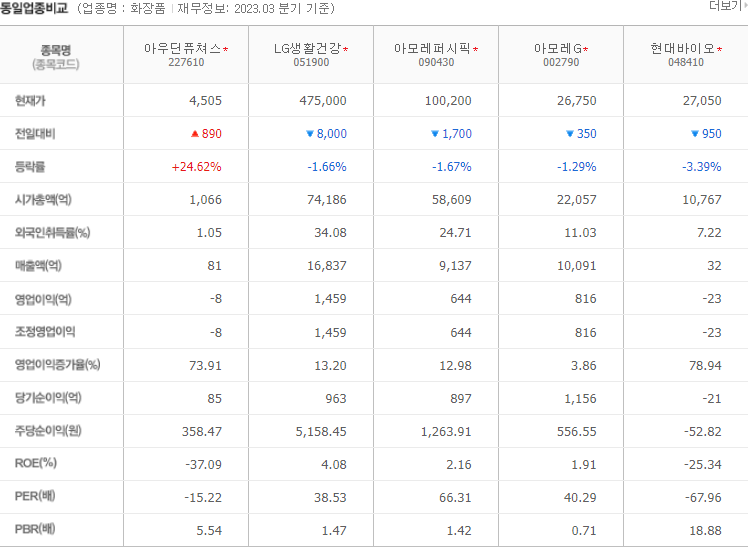Open 현대바이오 stock link

[682, 48]
